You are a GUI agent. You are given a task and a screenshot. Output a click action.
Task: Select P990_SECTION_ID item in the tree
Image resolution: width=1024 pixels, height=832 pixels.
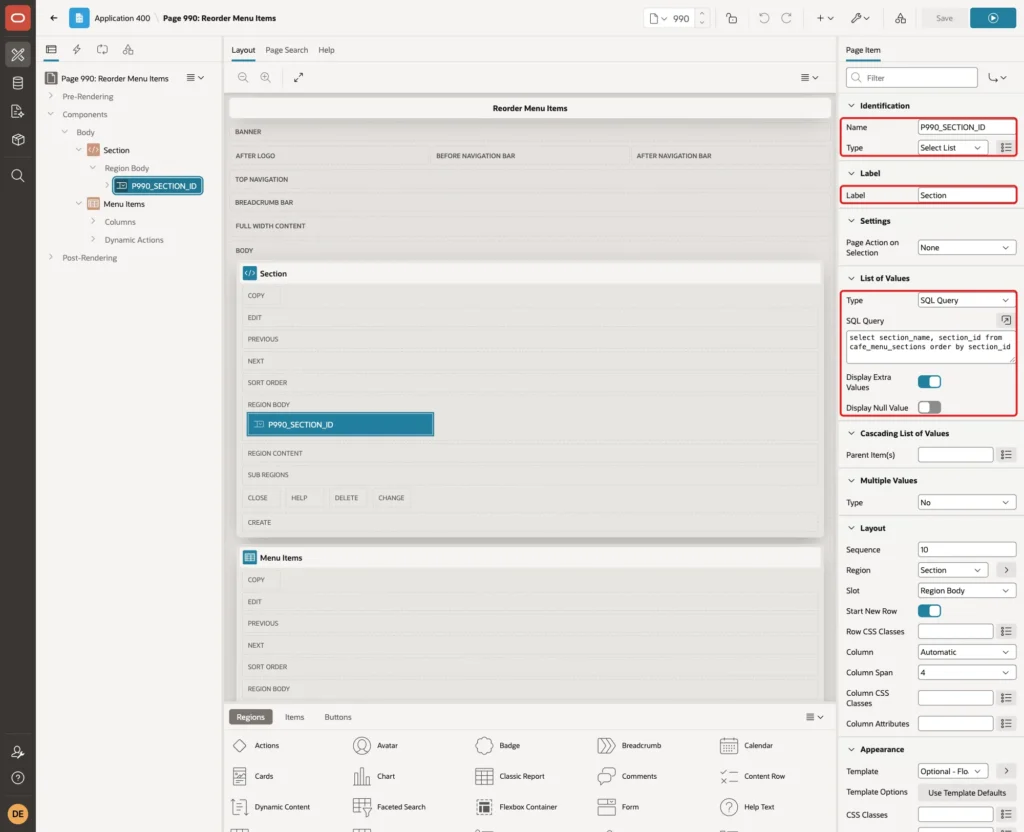(x=158, y=185)
